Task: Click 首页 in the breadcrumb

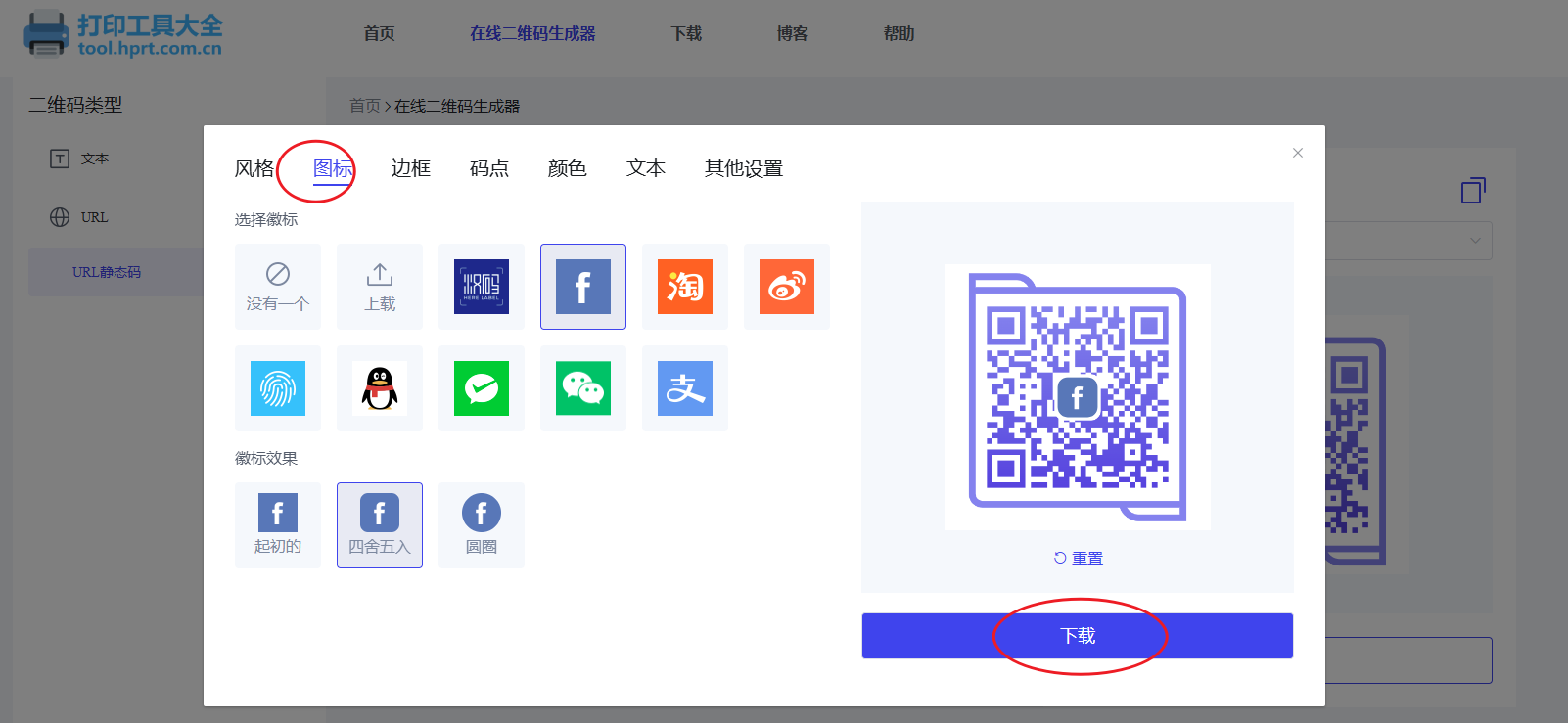Action: (365, 106)
